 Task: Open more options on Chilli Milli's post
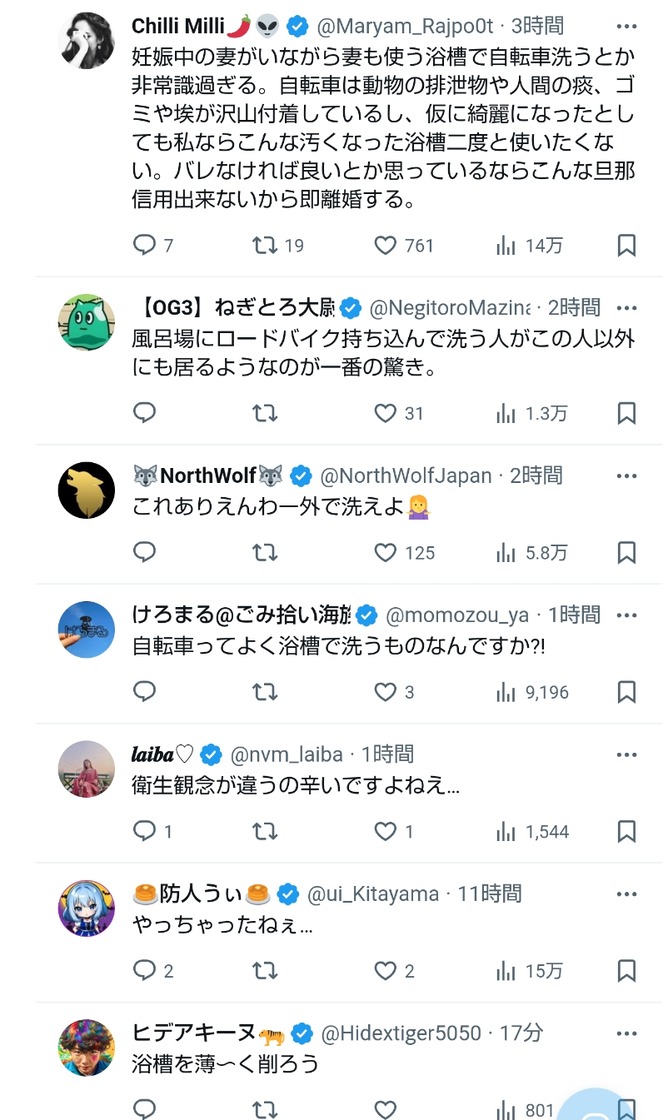626,25
